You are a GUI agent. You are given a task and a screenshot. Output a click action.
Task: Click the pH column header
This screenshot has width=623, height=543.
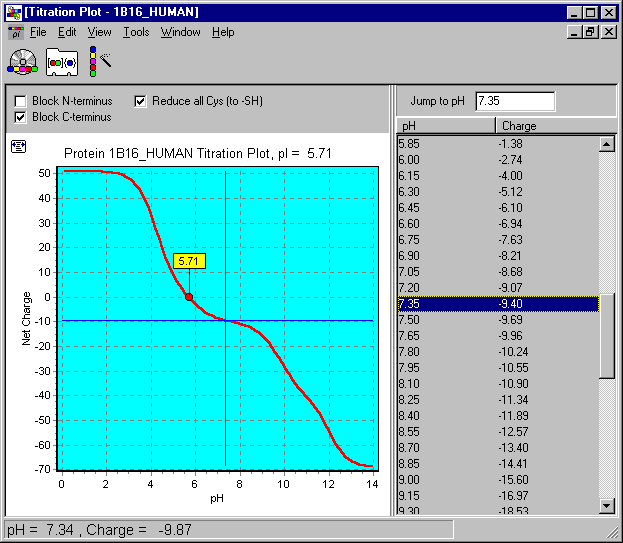click(446, 126)
